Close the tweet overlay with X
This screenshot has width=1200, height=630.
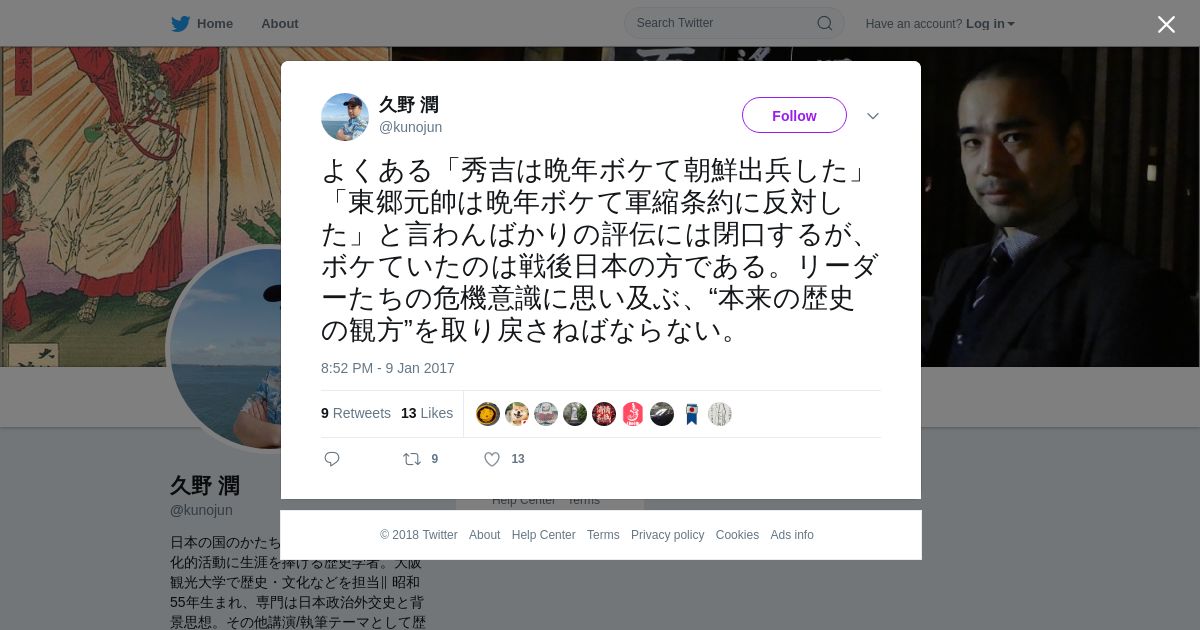coord(1166,24)
